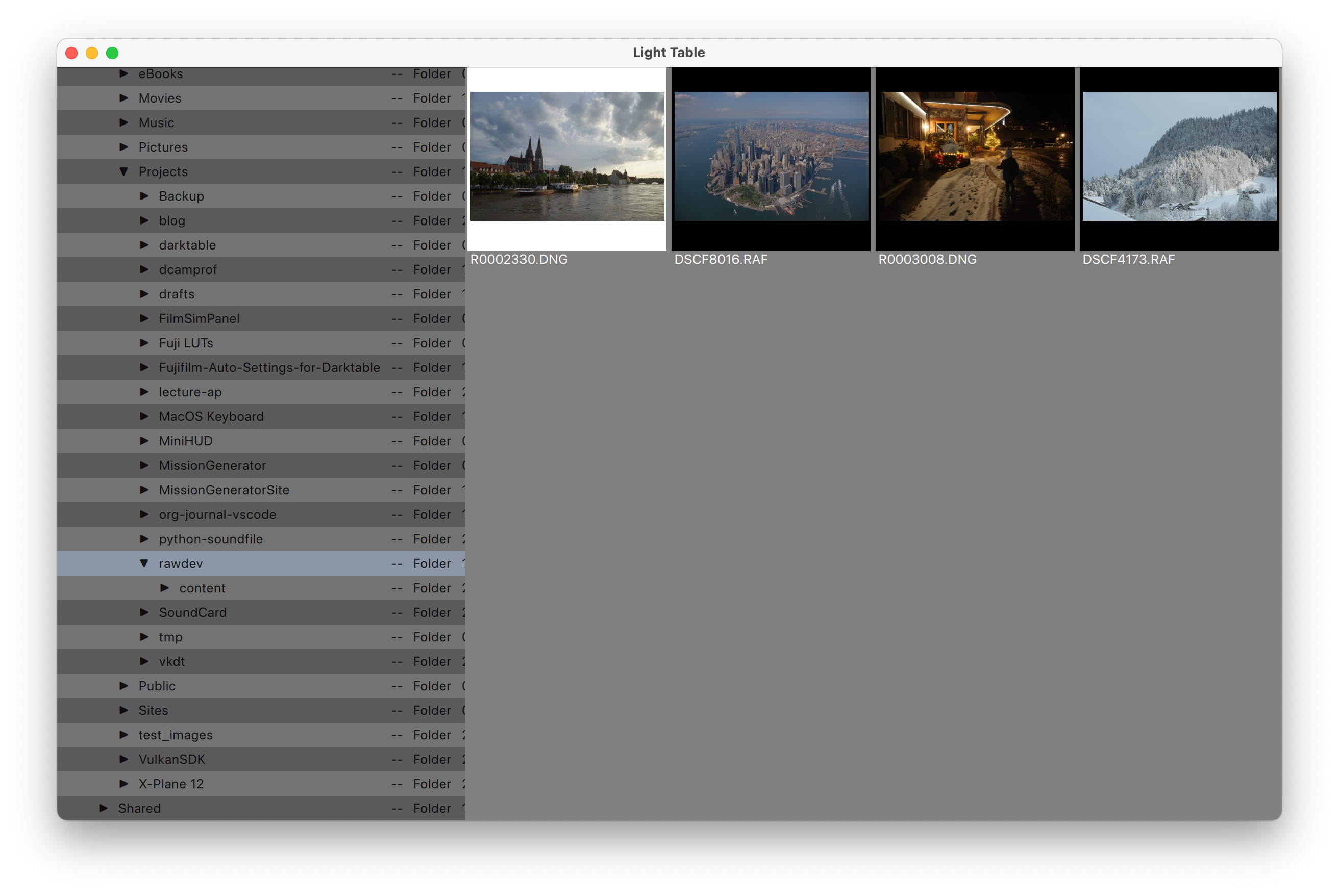Select DSCF4173.RAF snowy mountain thumbnail

[x=1179, y=157]
